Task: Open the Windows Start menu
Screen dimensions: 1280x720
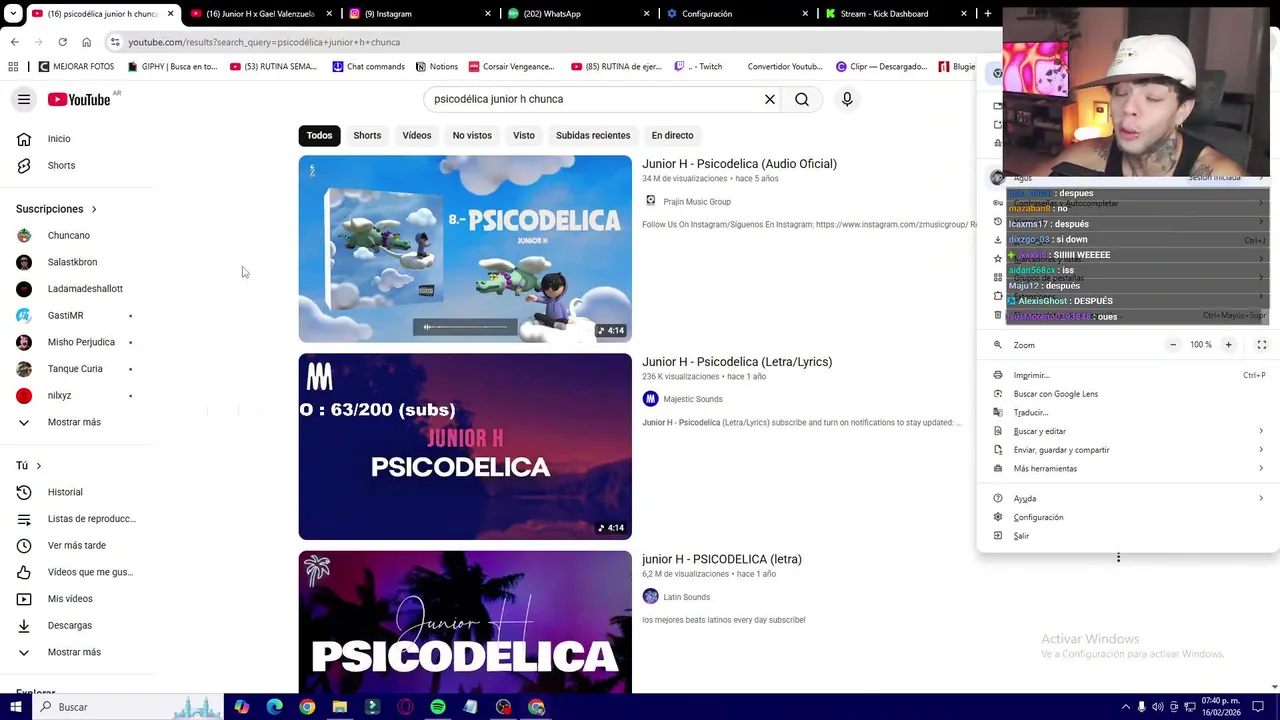Action: (15, 707)
